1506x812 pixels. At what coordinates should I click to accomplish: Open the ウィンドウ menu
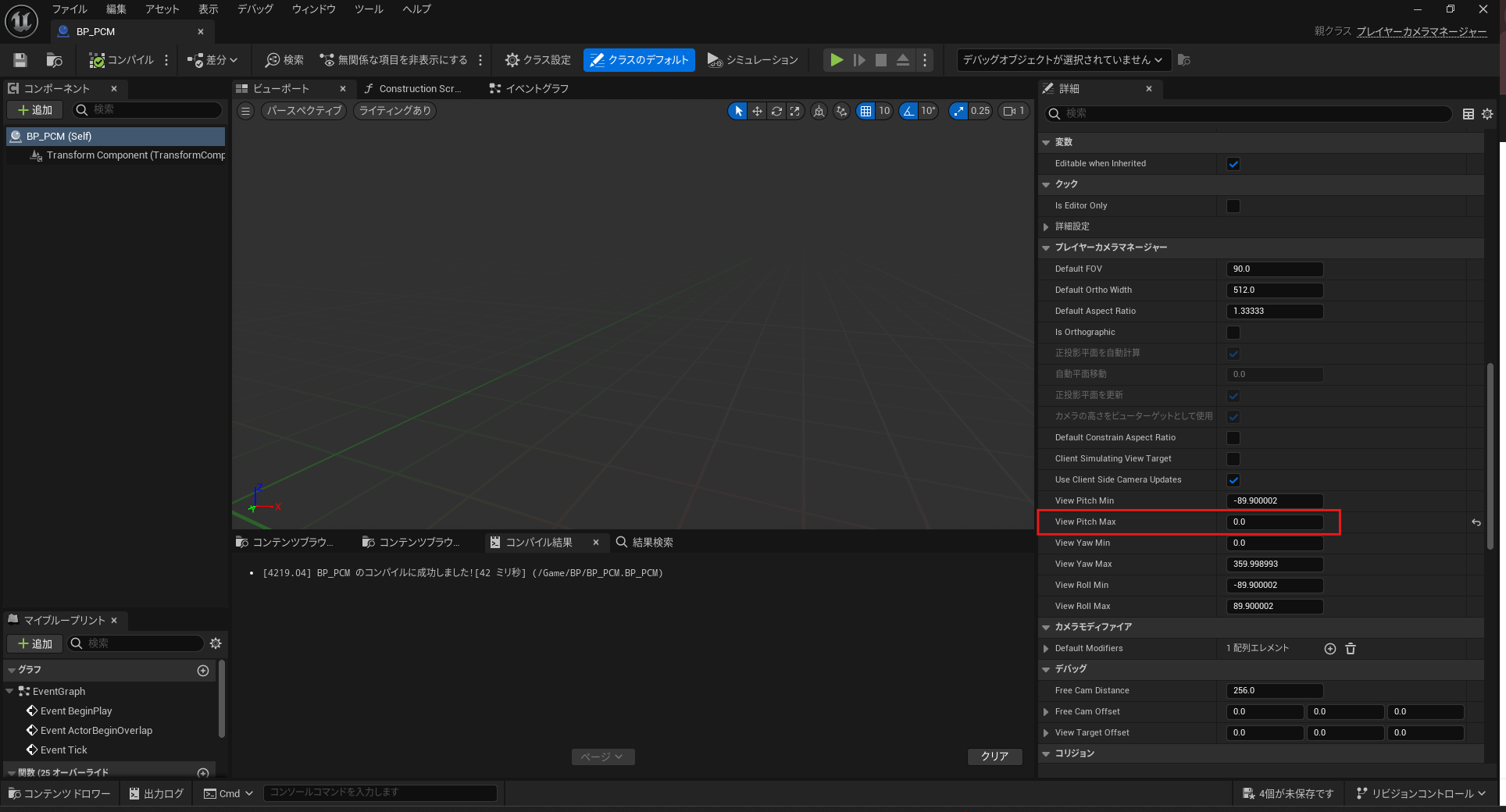[313, 9]
